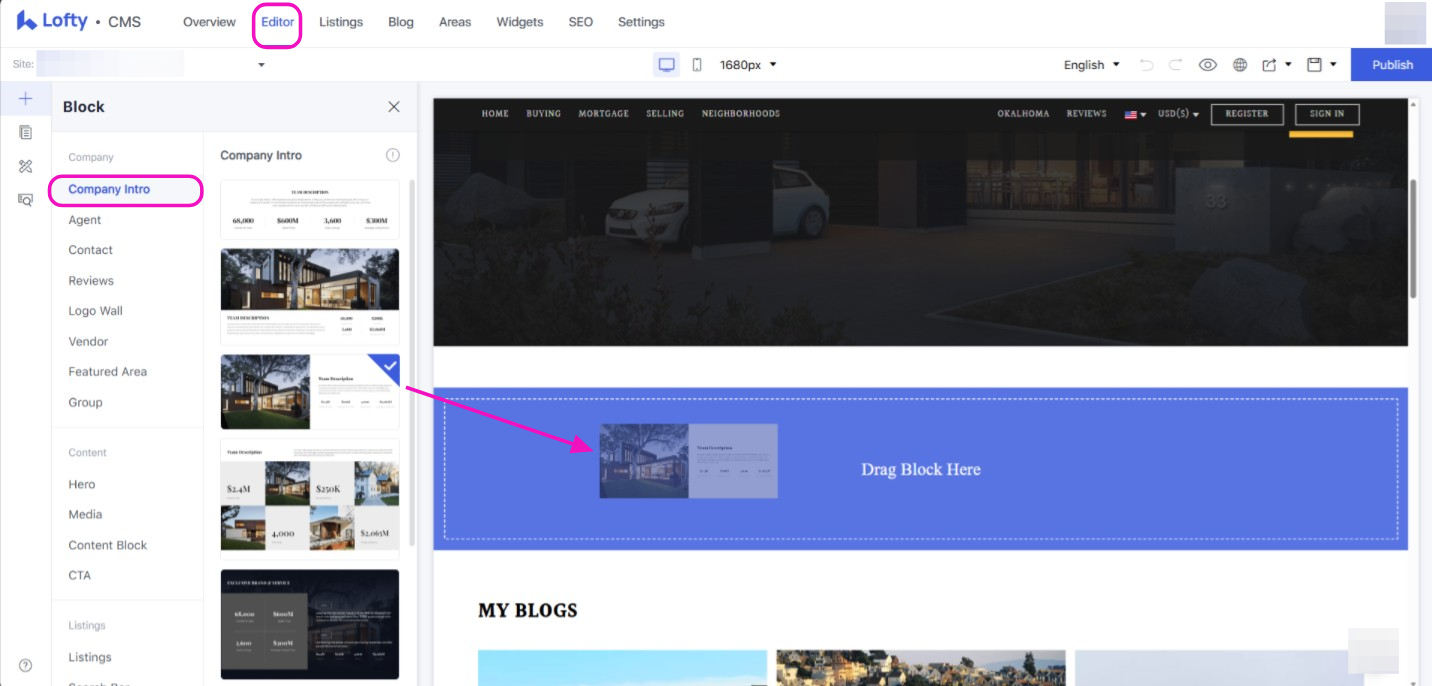Select Reviews in the block category list

tap(91, 281)
